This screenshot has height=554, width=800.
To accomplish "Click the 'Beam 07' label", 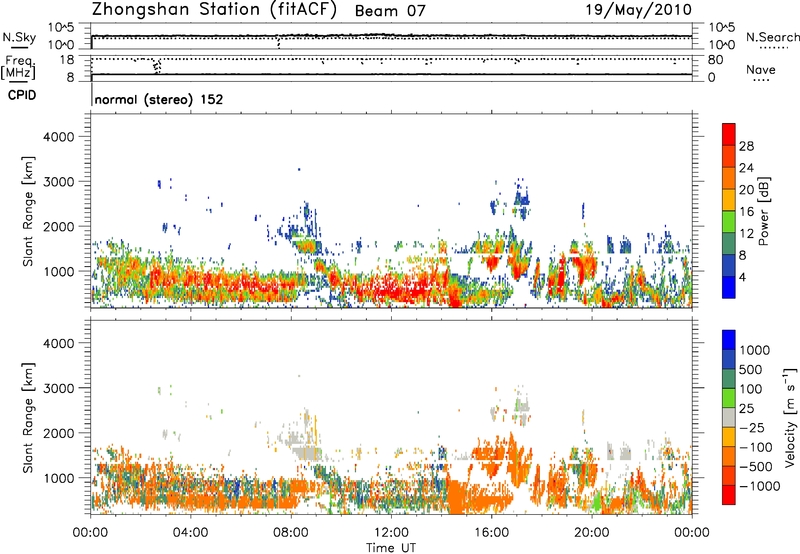I will 390,11.
